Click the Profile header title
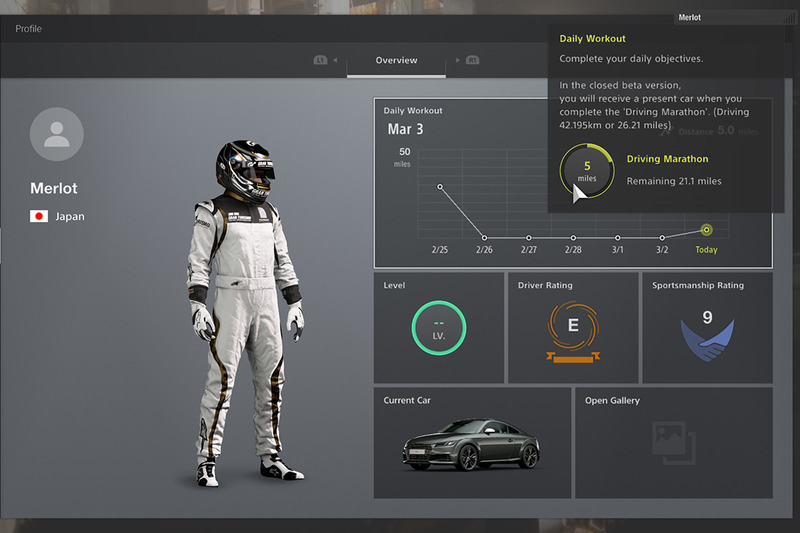The image size is (800, 533). click(x=28, y=29)
